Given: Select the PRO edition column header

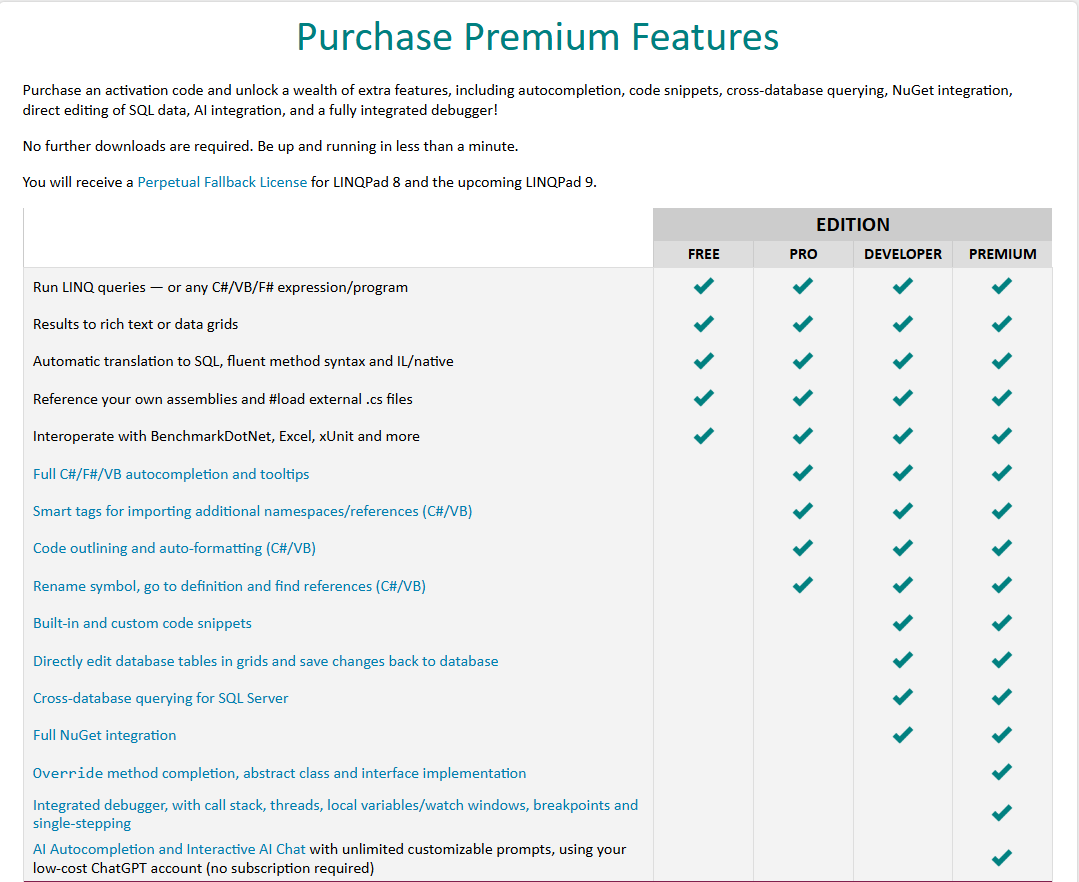Looking at the screenshot, I should pos(803,254).
